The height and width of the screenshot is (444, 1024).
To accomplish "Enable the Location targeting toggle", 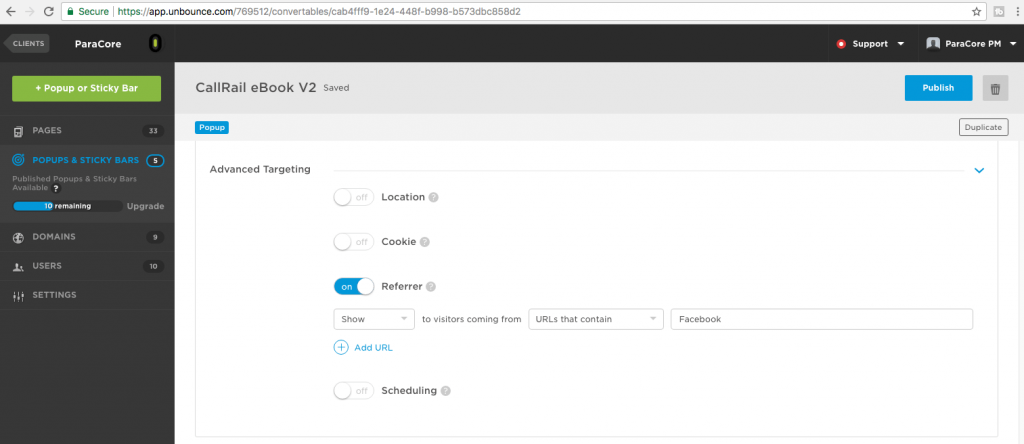I will [354, 197].
